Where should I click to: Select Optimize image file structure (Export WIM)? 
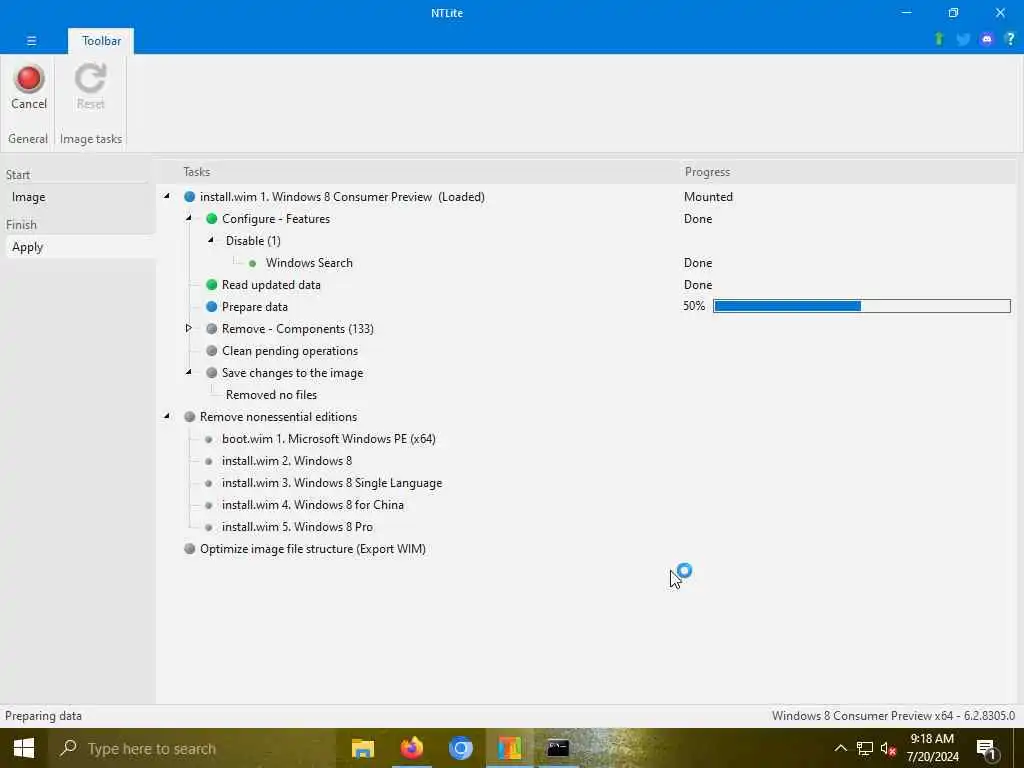tap(313, 549)
